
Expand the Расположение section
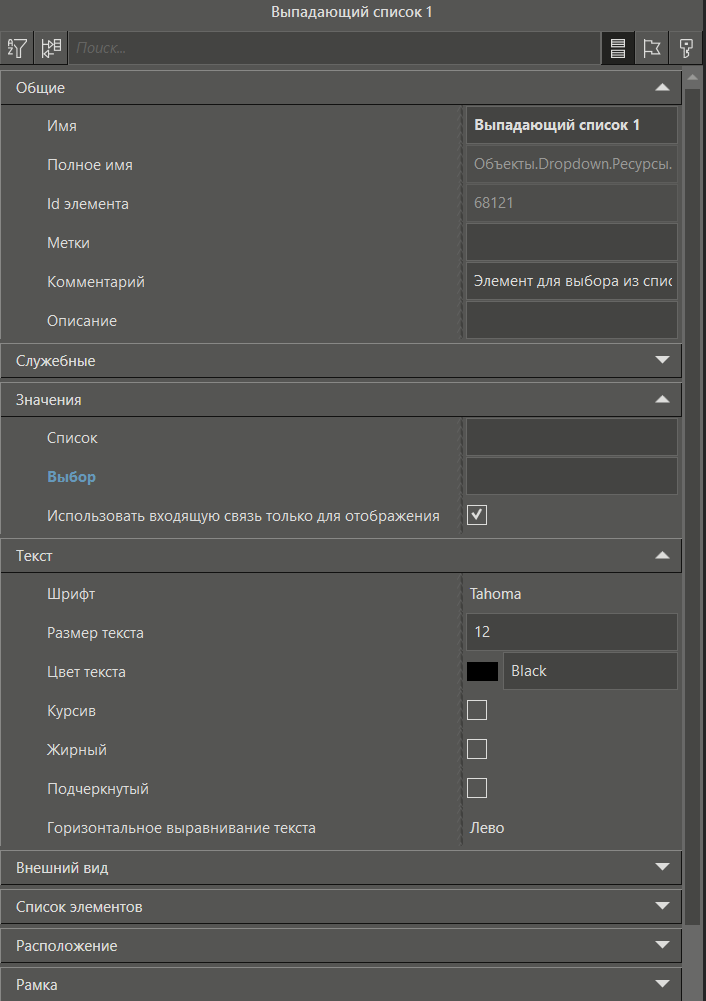[x=662, y=945]
